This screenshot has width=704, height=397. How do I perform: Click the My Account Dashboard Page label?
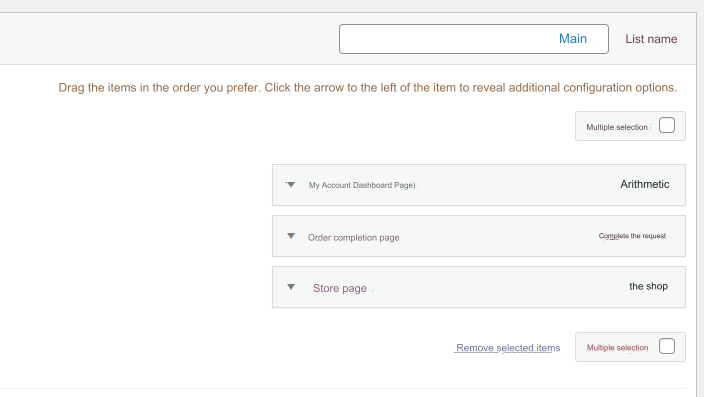click(362, 185)
